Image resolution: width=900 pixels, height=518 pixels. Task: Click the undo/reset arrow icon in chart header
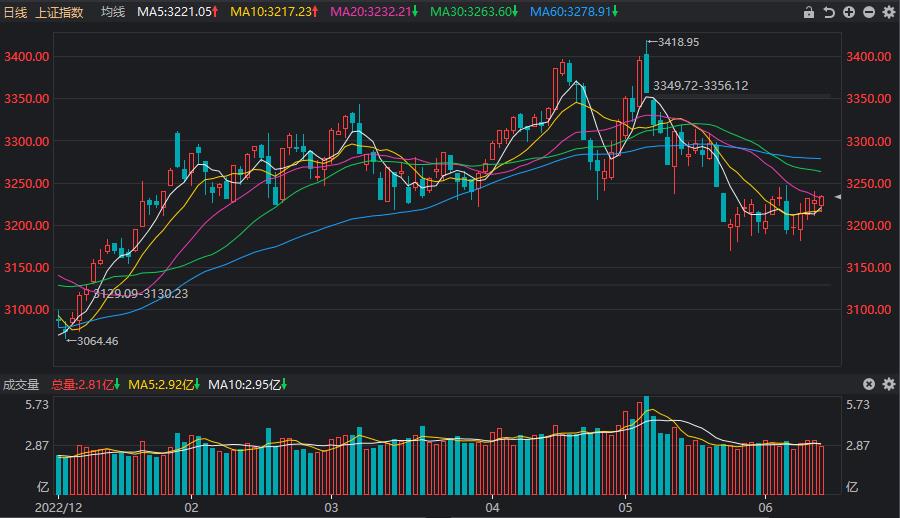(x=829, y=12)
